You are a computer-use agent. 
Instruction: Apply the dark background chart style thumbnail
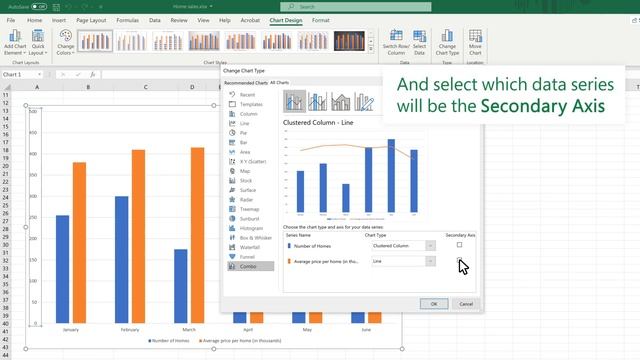point(349,41)
